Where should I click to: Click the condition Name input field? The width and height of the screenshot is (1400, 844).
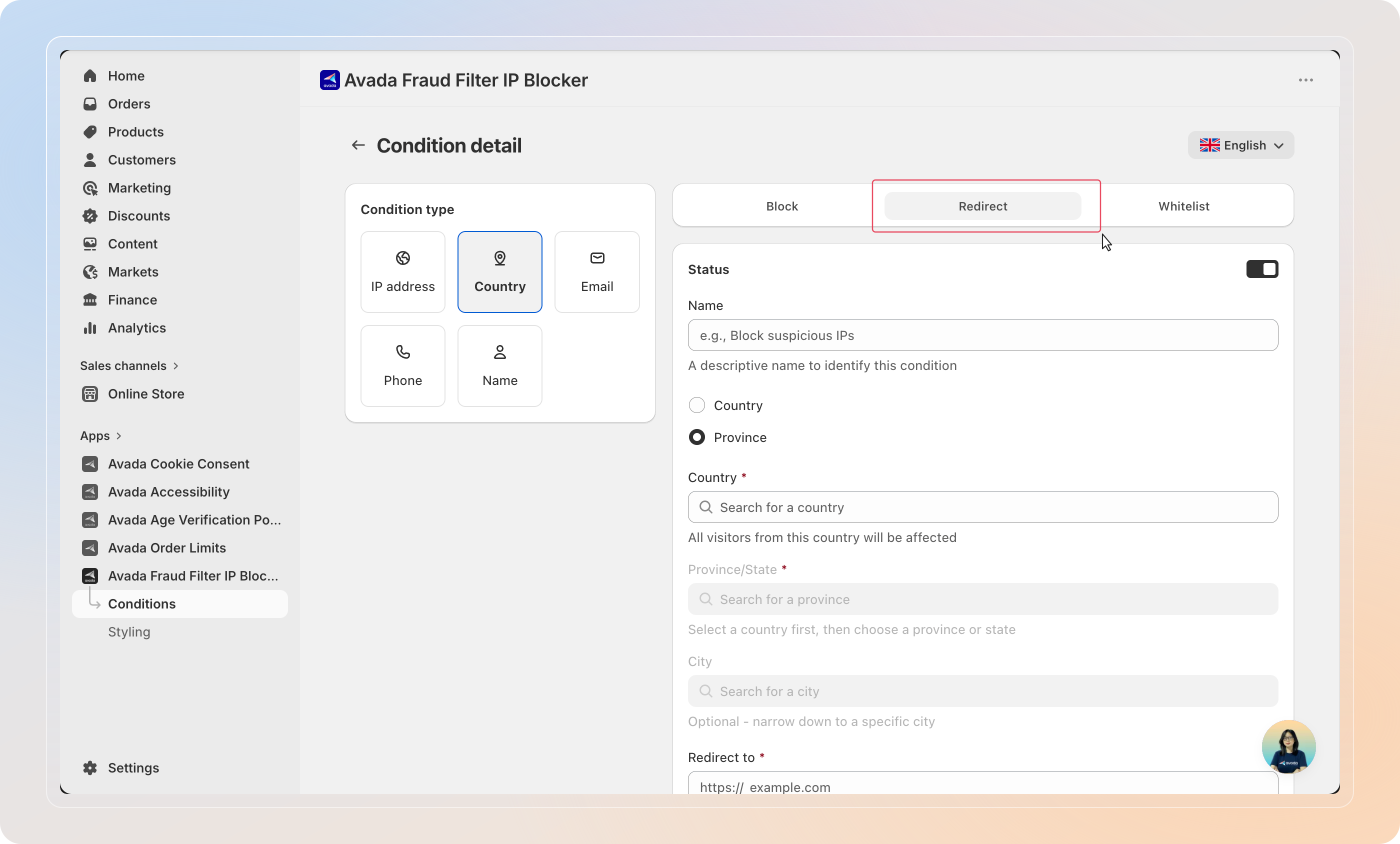click(983, 335)
